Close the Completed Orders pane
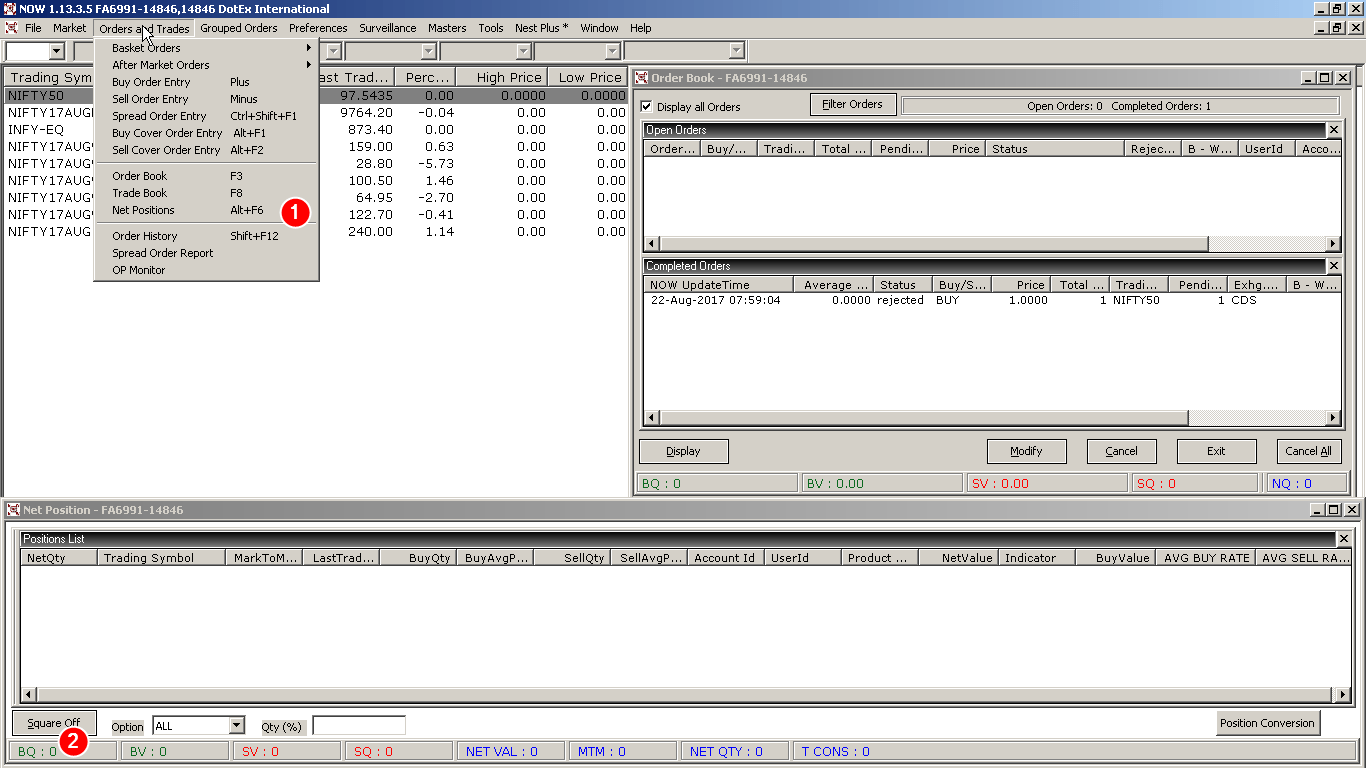The height and width of the screenshot is (768, 1366). [x=1333, y=266]
